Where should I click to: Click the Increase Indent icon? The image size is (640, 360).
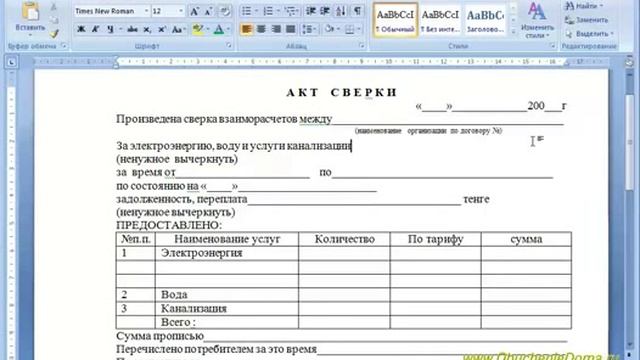point(325,11)
